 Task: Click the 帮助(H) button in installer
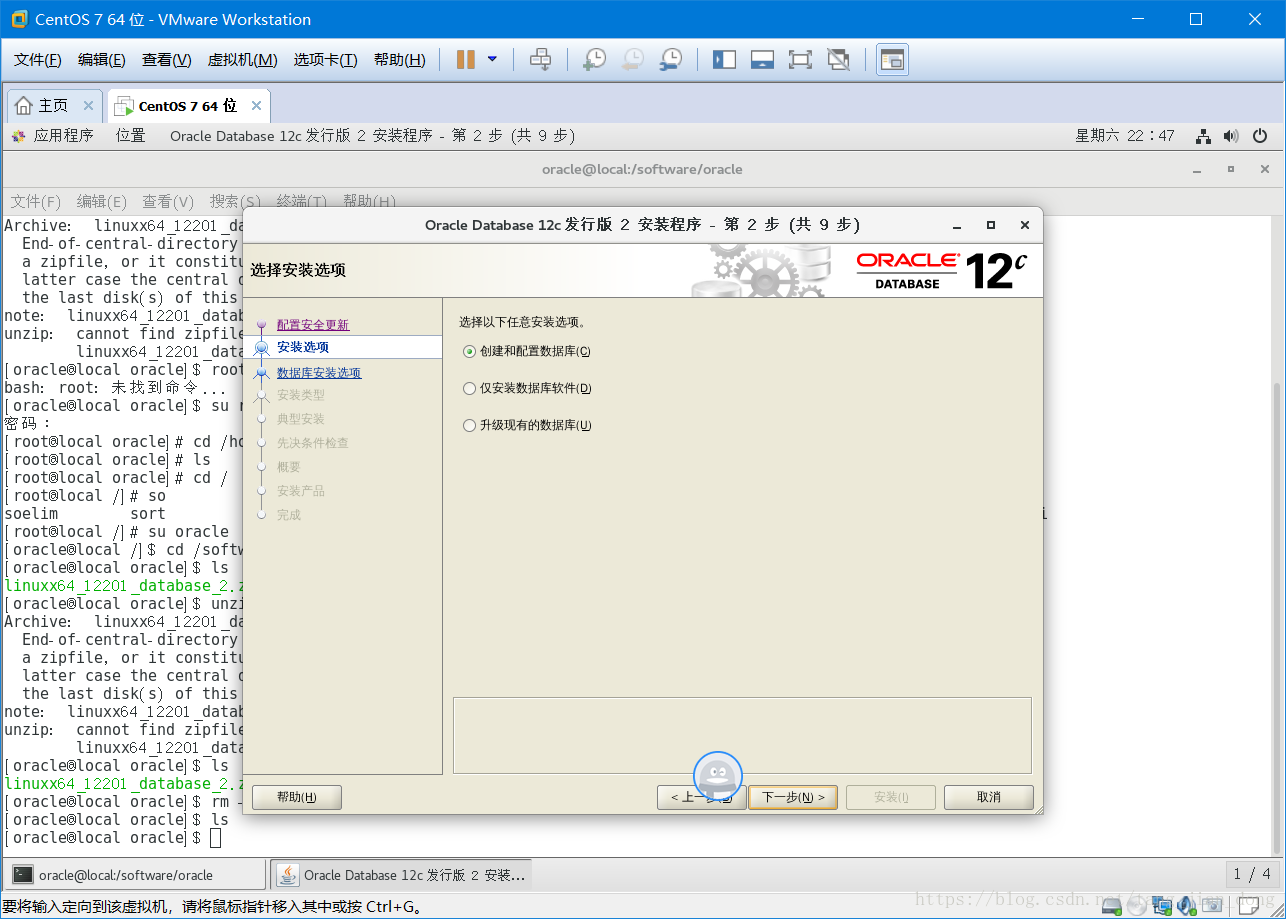[297, 797]
